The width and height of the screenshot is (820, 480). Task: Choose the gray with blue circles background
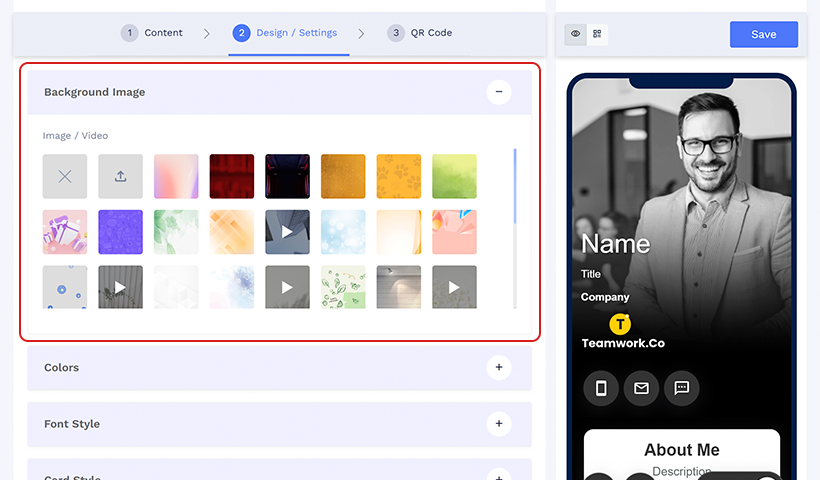65,287
